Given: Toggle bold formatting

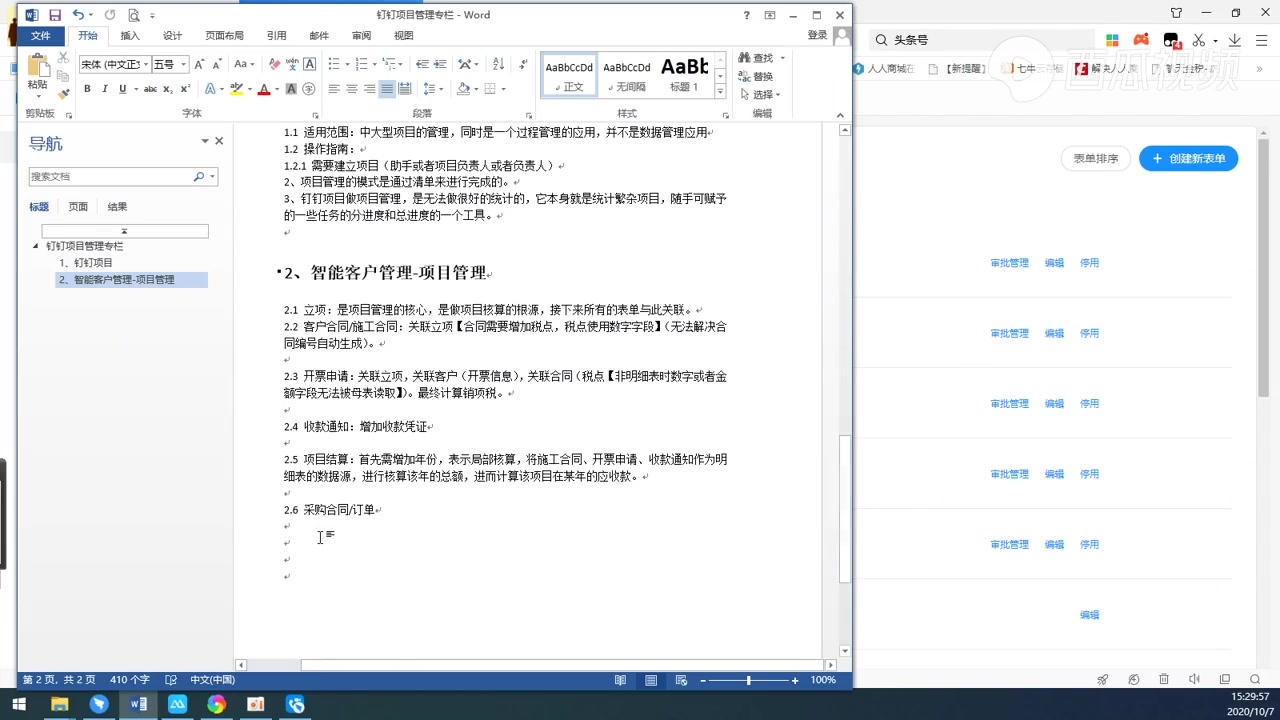Looking at the screenshot, I should click(x=87, y=89).
